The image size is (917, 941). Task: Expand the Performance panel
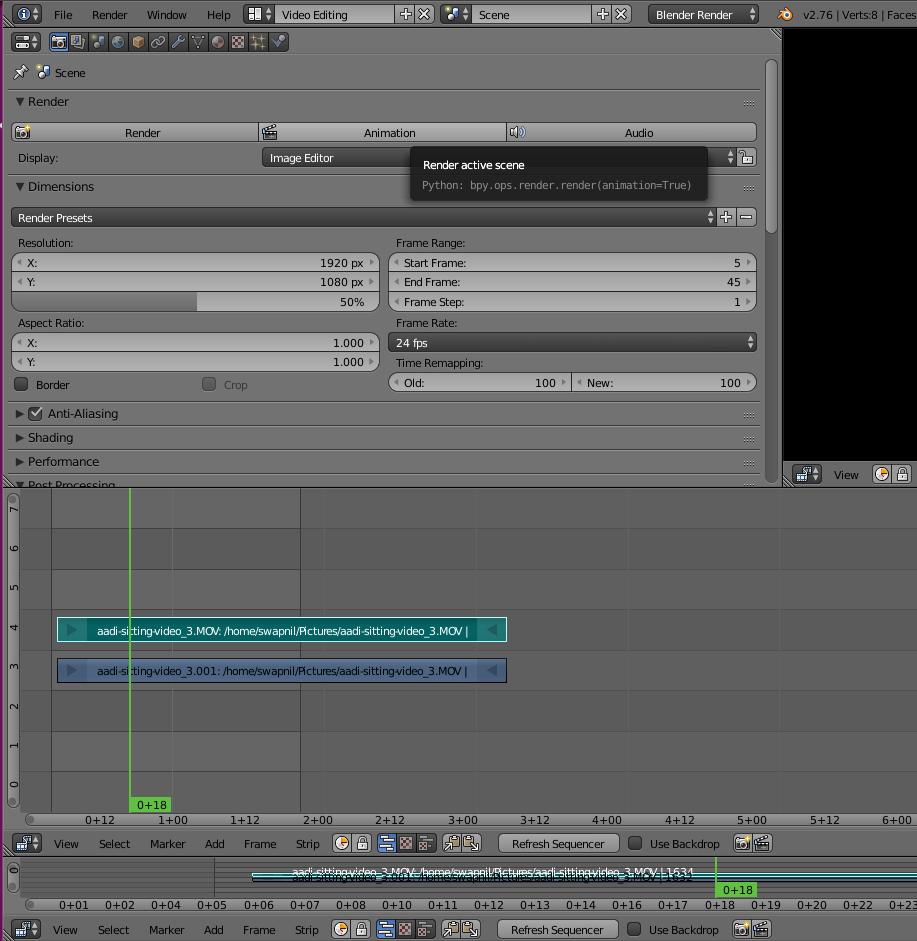[x=20, y=461]
